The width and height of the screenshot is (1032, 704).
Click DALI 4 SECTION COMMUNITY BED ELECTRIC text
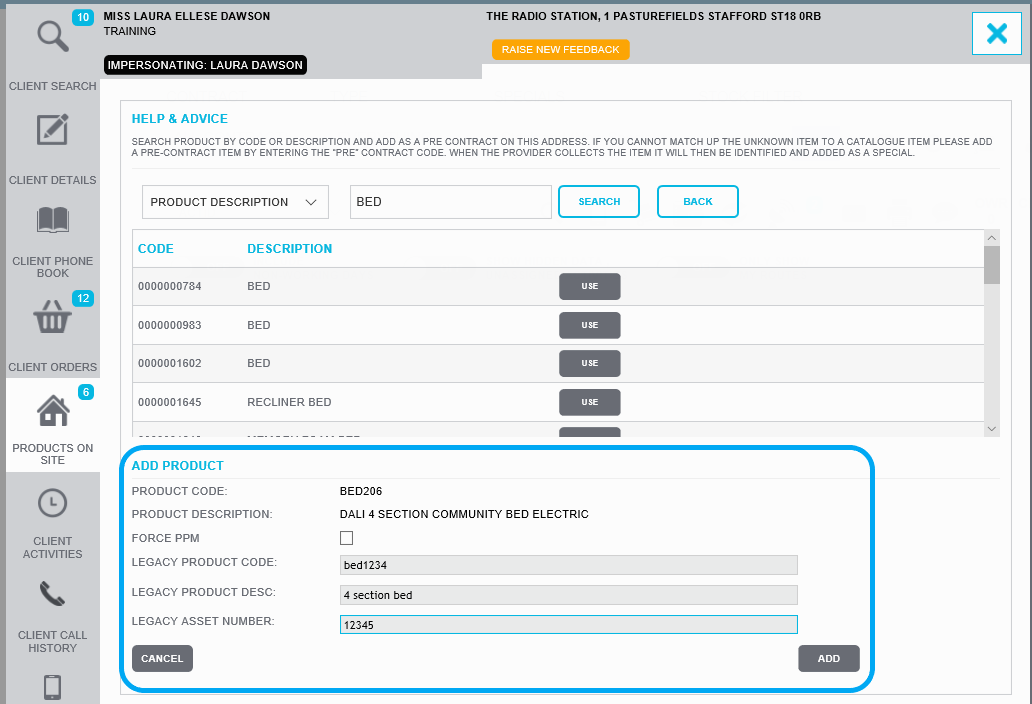pos(464,514)
